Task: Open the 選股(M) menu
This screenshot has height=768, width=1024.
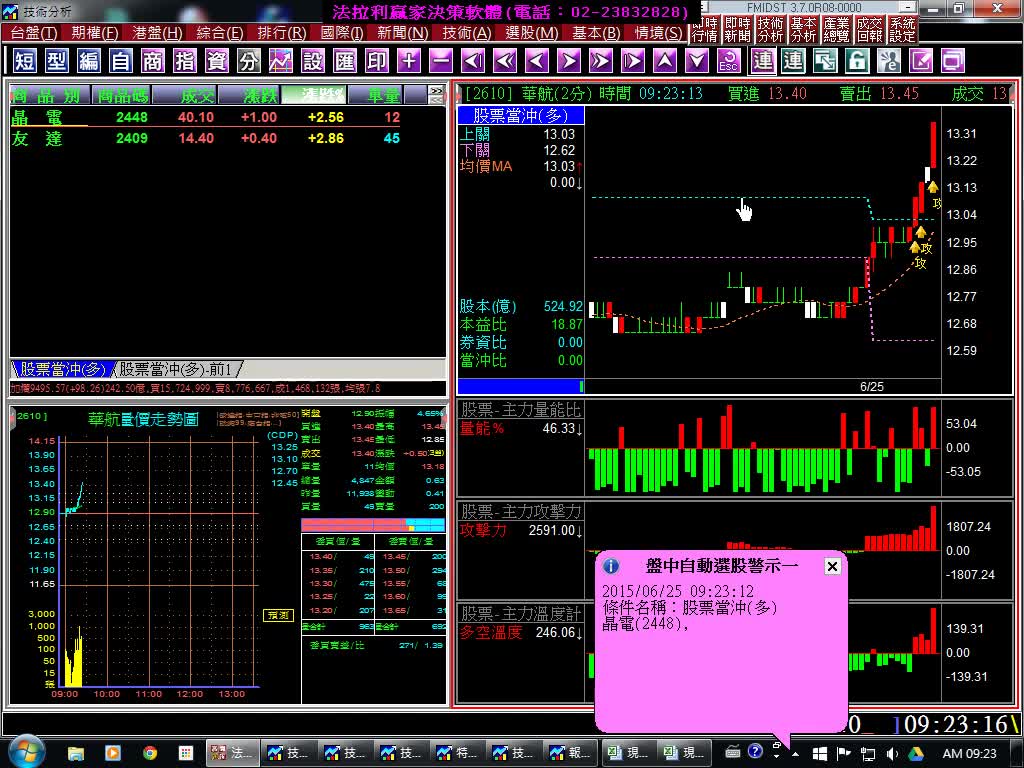Action: (532, 33)
